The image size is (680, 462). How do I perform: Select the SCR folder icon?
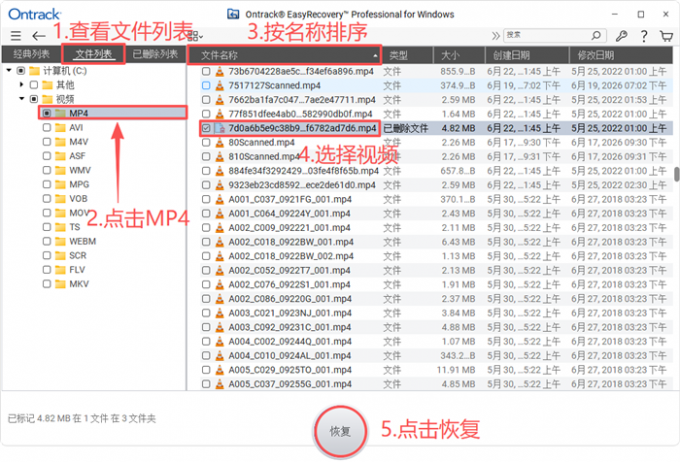pos(60,256)
